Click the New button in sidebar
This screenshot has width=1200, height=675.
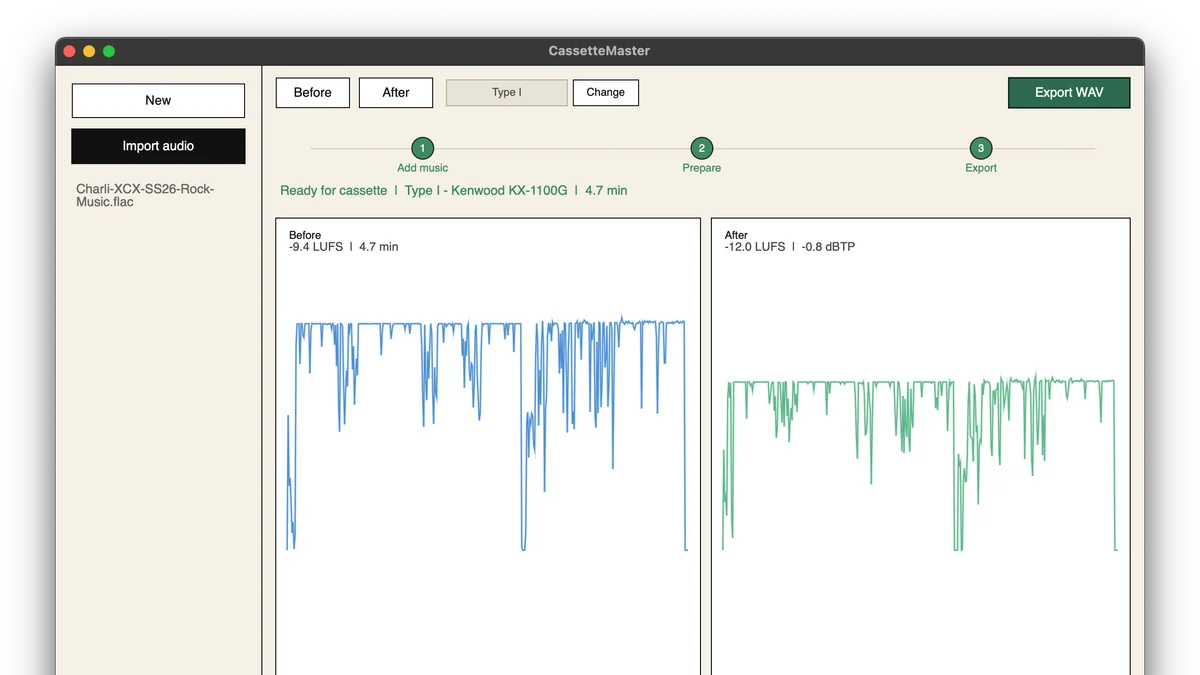click(158, 100)
